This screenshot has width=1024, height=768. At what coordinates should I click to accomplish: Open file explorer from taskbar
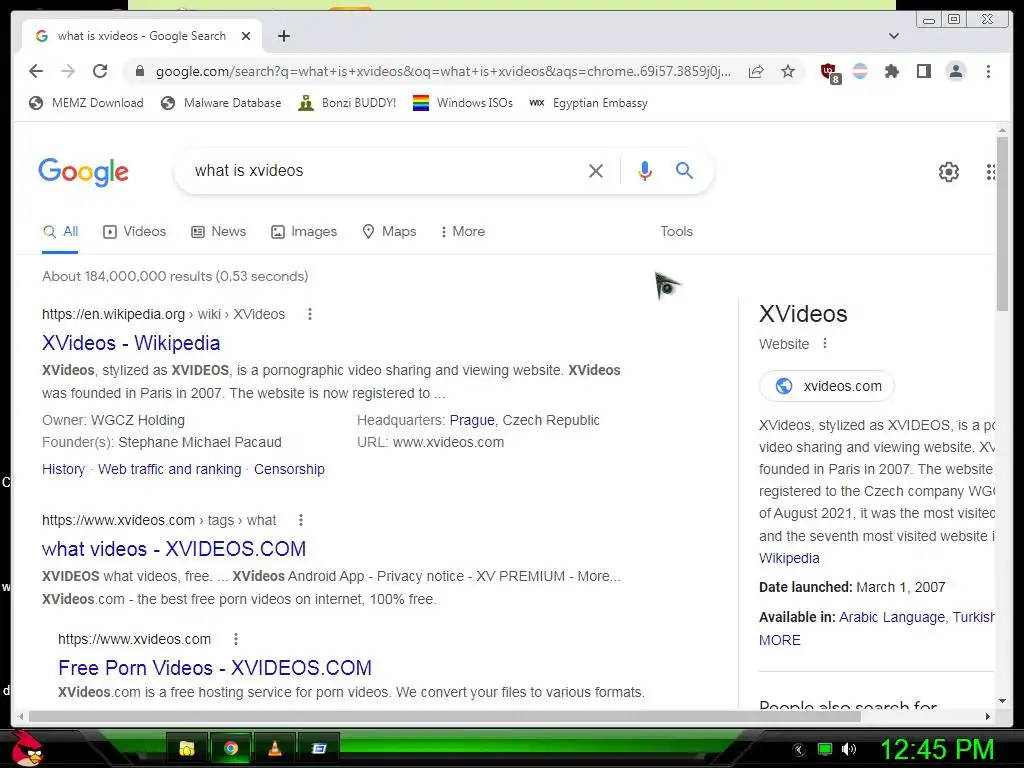coord(187,748)
